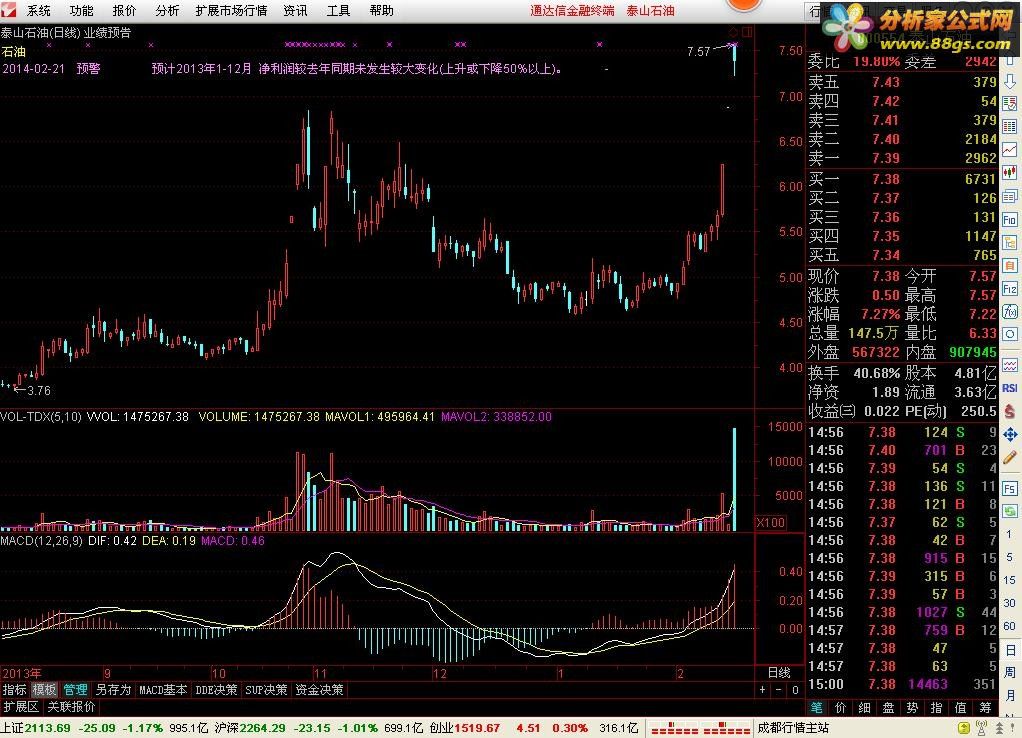Click the colored grid table icon
The height and width of the screenshot is (738, 1022).
[x=1010, y=126]
